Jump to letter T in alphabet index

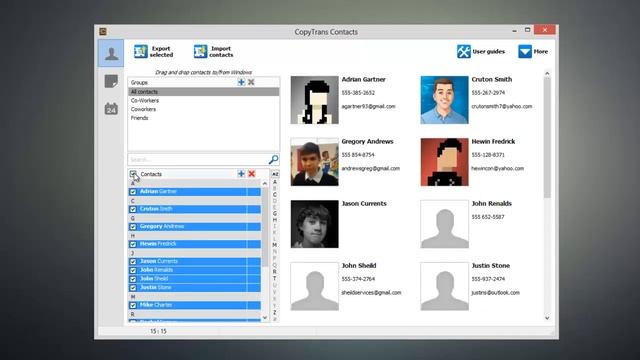point(275,278)
